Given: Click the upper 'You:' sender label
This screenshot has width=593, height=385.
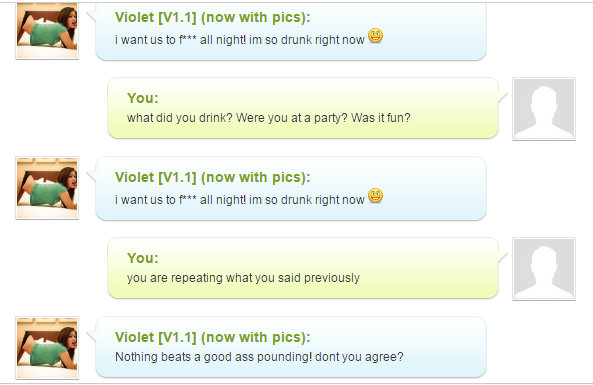Looking at the screenshot, I should coord(143,98).
